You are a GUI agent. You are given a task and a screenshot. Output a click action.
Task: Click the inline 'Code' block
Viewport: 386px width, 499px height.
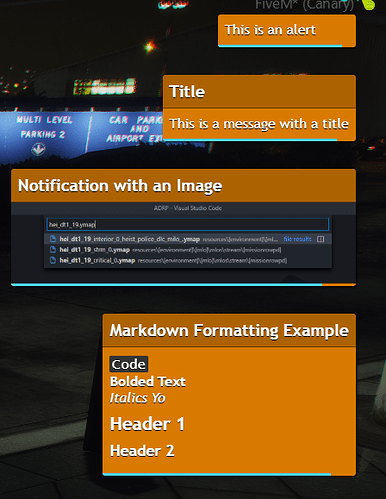click(x=129, y=364)
